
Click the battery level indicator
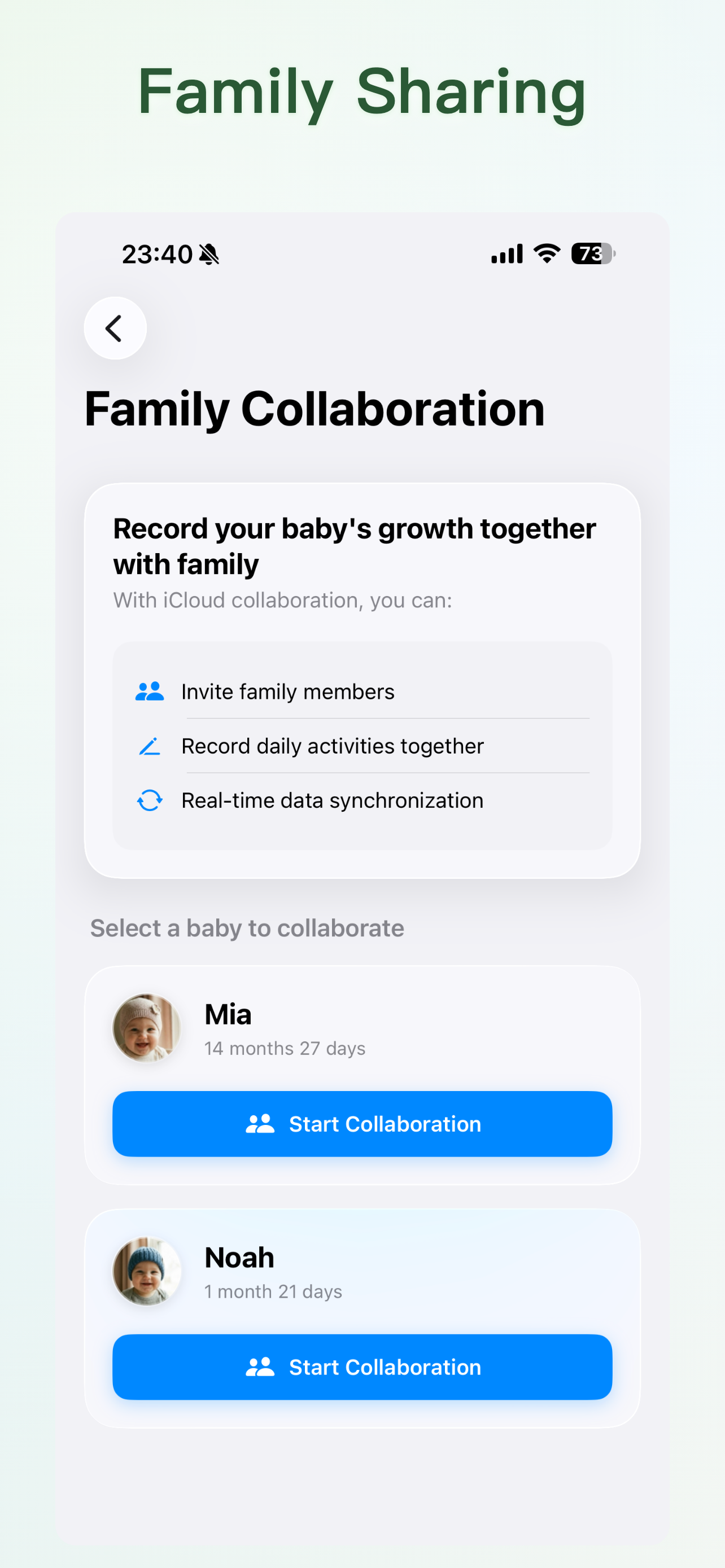(x=593, y=253)
